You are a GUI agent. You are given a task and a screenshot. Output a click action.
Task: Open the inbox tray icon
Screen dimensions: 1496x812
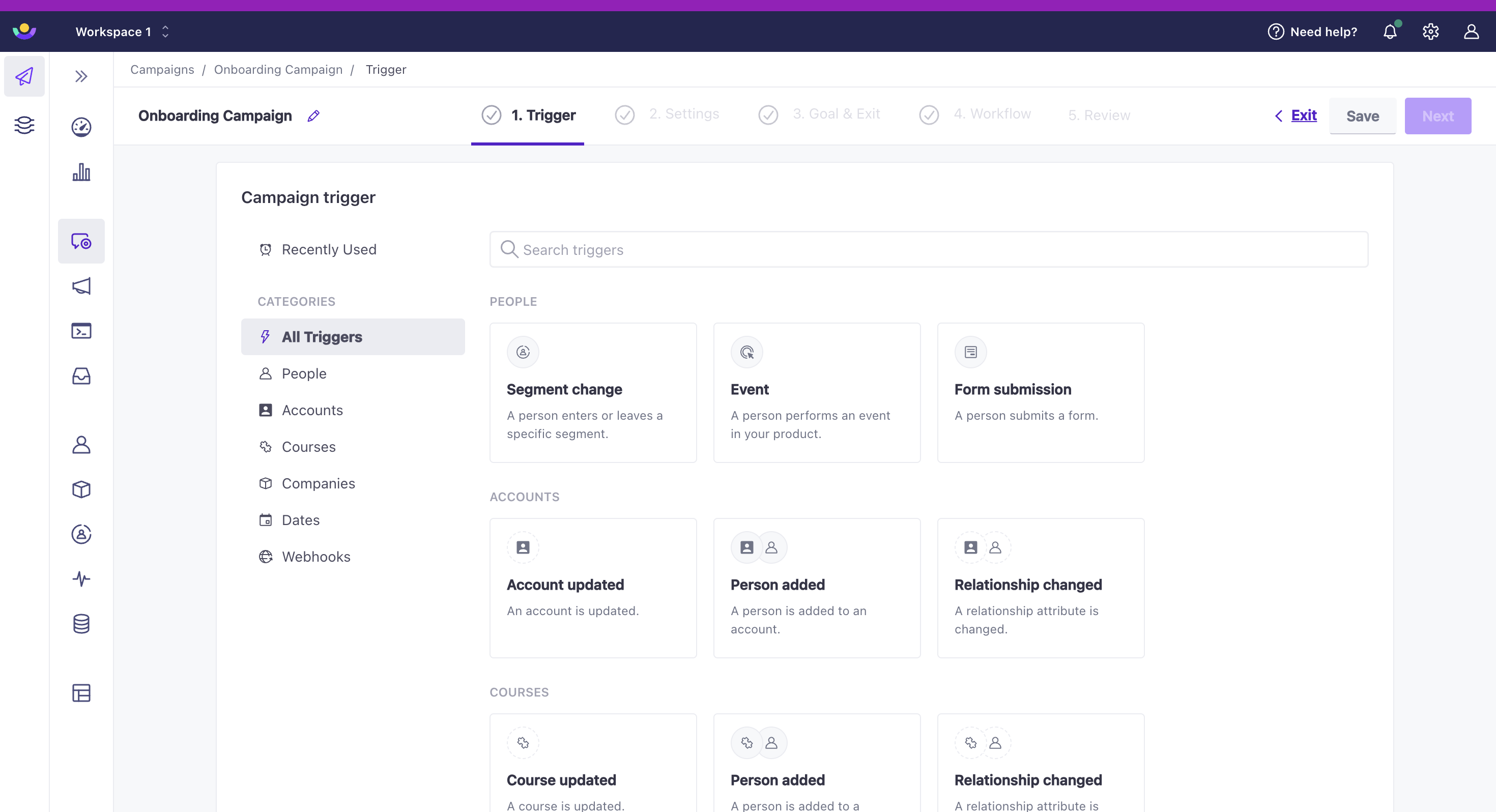tap(81, 376)
